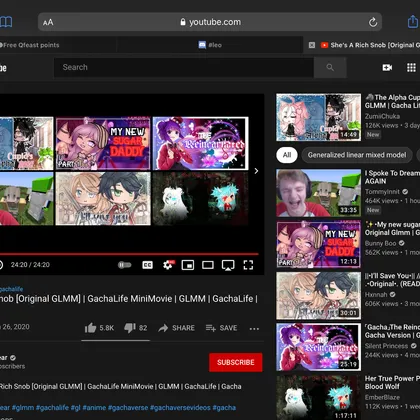420x420 pixels.
Task: Click the Her True Power video title
Action: (x=392, y=382)
